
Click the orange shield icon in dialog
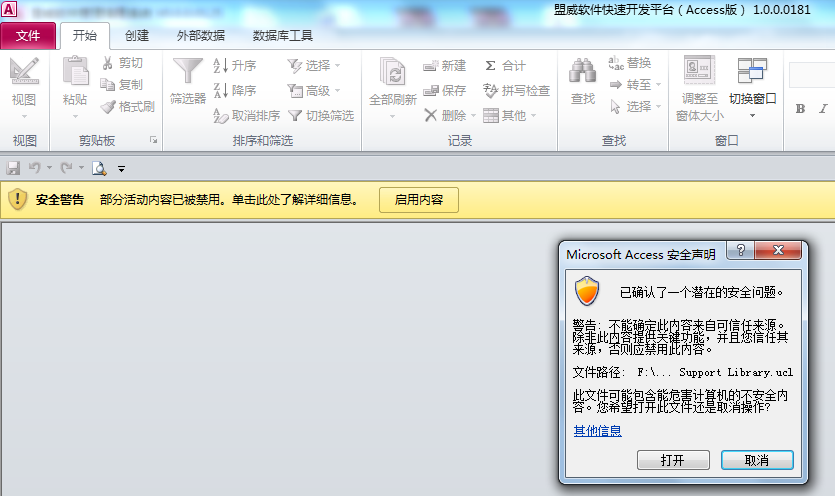[587, 291]
